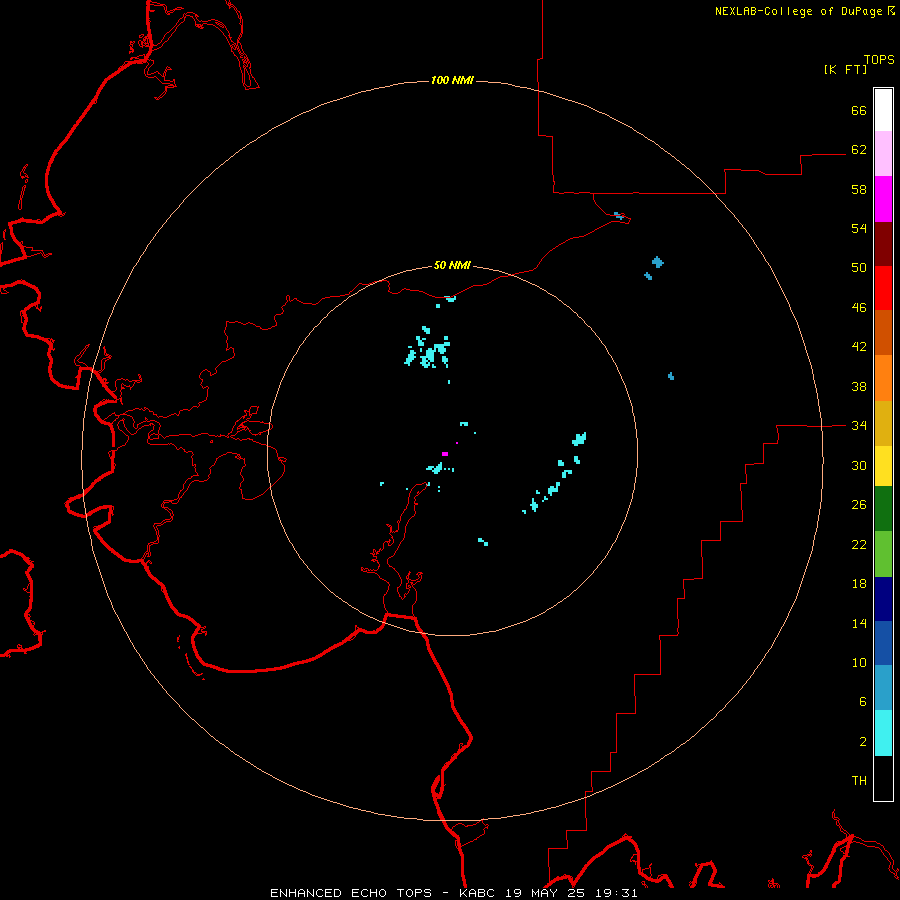Click the 54 legend value
This screenshot has height=900, width=900.
pyautogui.click(x=859, y=228)
